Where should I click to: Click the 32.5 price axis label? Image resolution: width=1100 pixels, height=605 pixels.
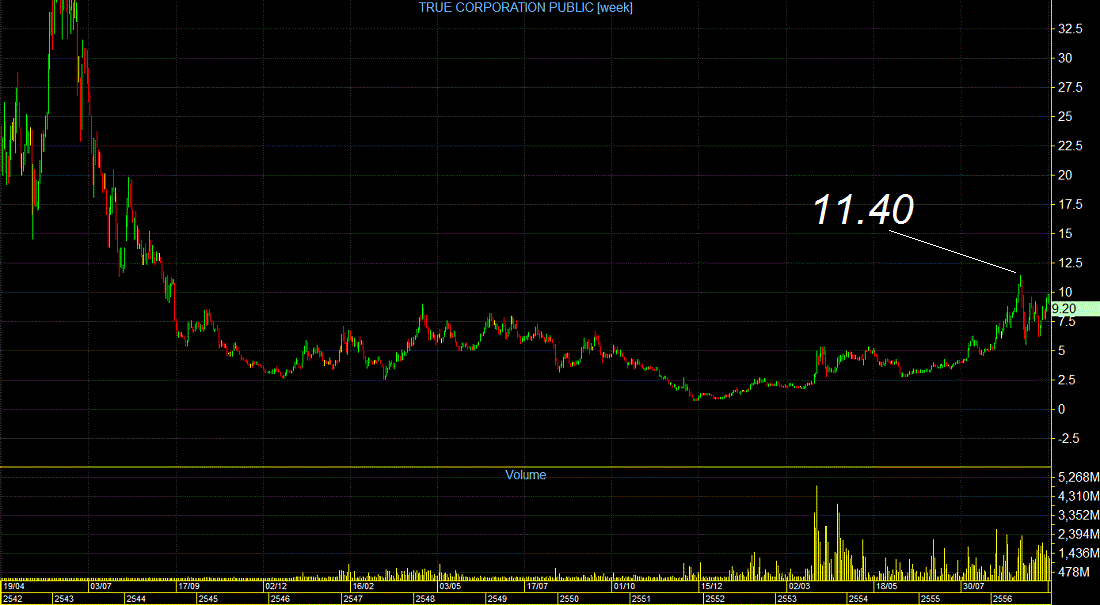pos(1069,29)
